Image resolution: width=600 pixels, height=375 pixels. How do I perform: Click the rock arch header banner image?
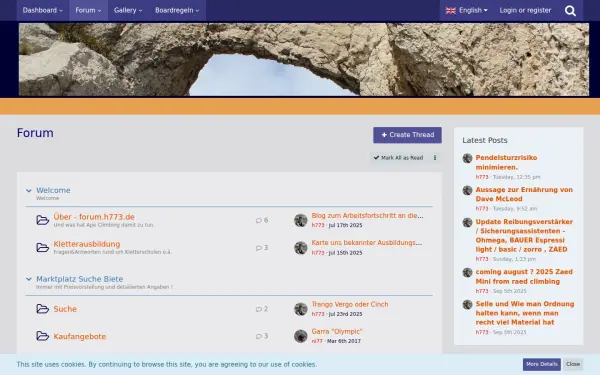click(x=304, y=59)
